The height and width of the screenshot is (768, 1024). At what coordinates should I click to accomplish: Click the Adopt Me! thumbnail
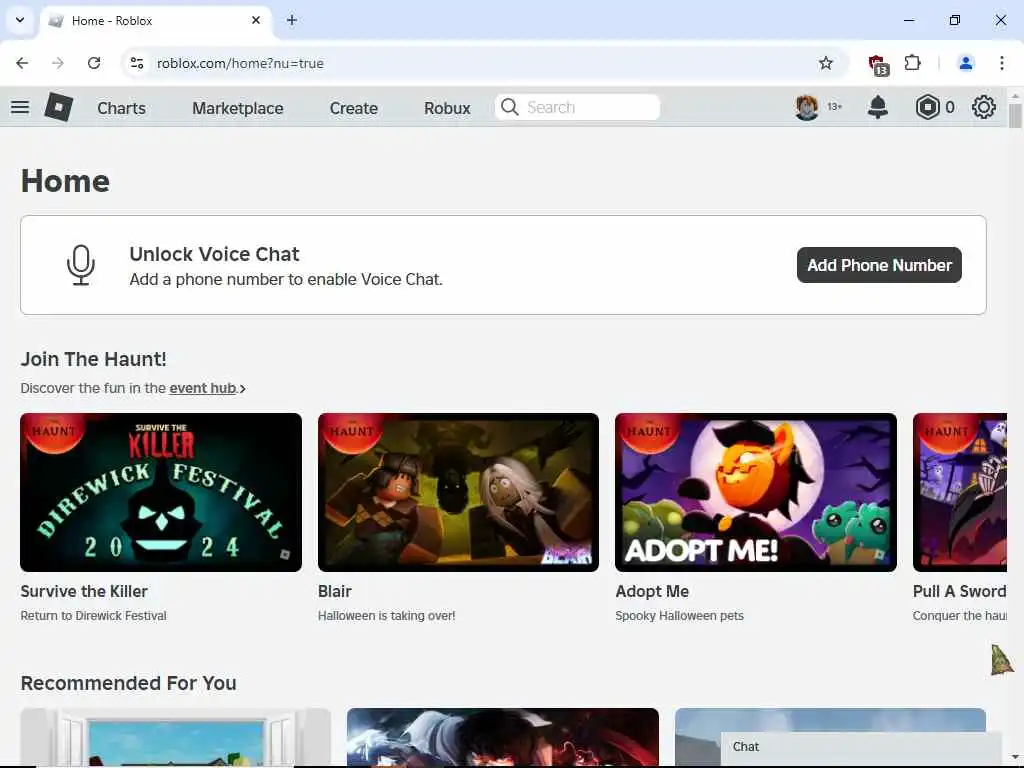pos(756,492)
